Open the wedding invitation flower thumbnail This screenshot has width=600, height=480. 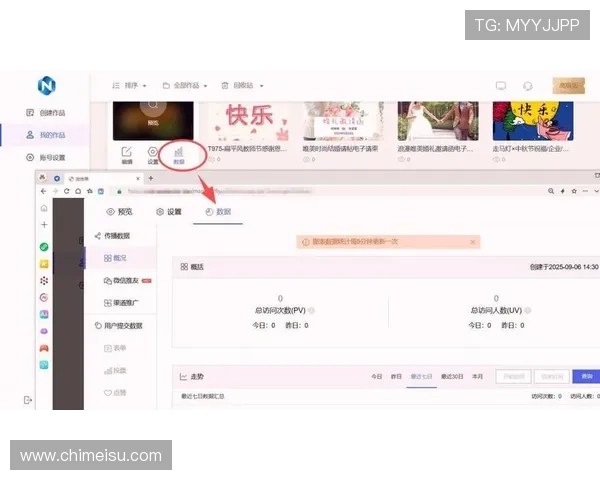click(x=343, y=121)
